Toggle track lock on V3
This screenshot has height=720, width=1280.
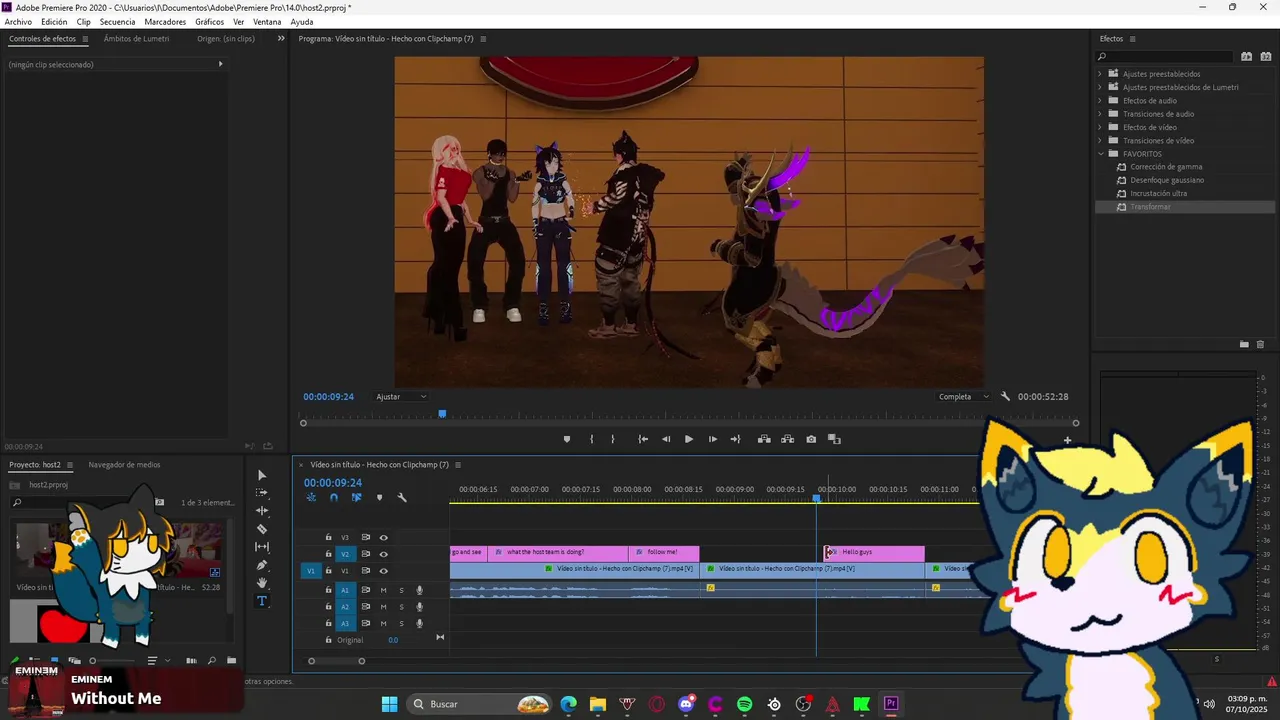pyautogui.click(x=328, y=538)
